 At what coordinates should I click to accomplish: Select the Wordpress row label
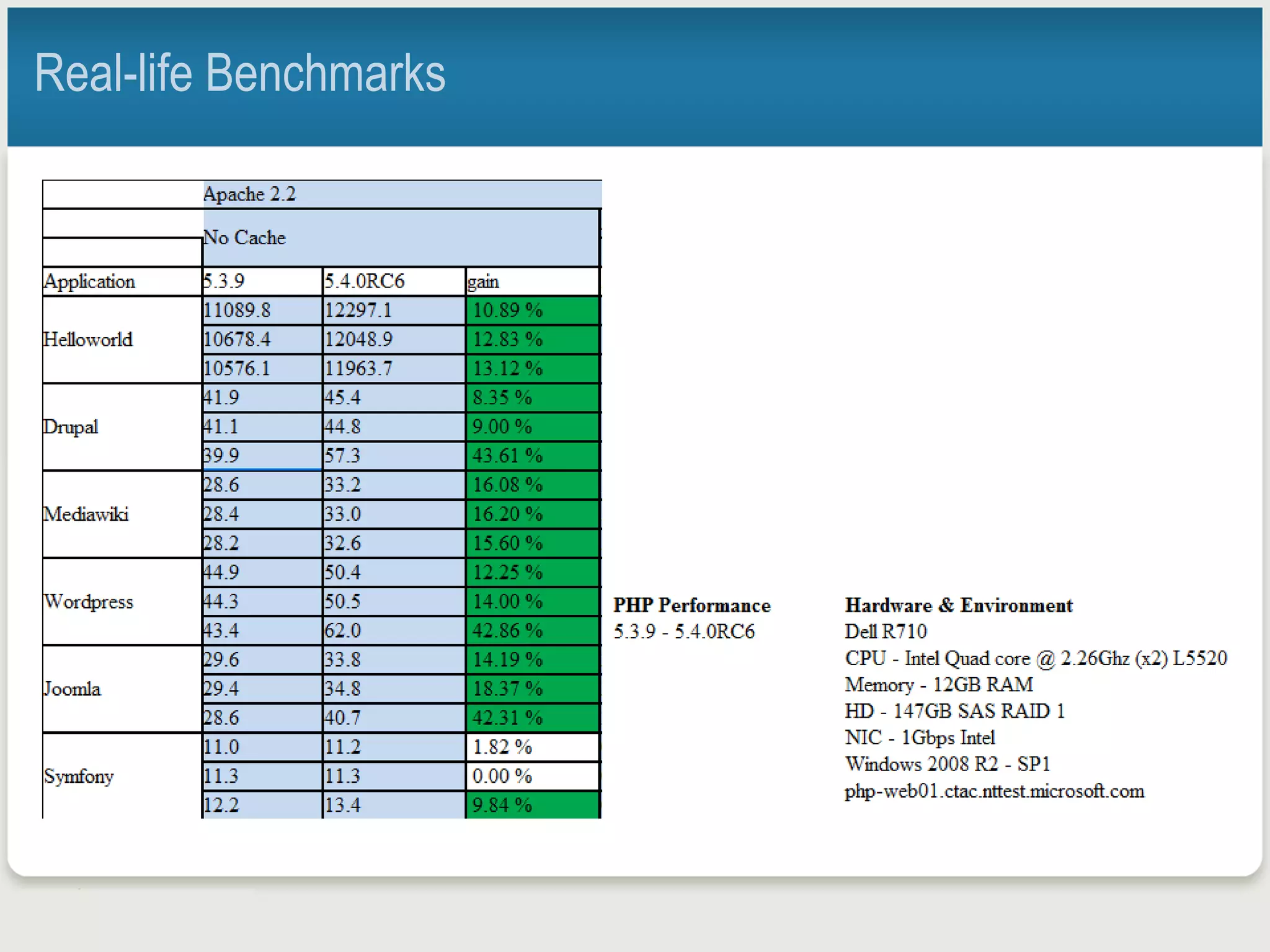122,602
